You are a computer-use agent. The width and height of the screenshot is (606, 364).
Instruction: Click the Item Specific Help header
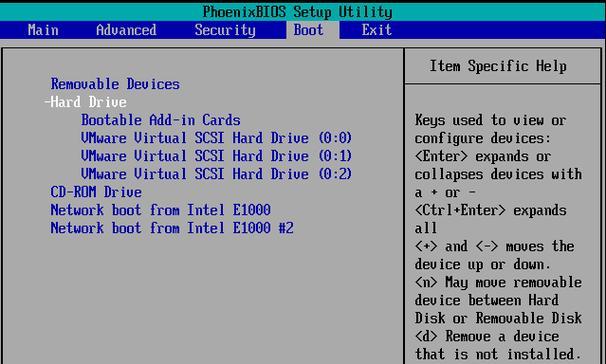pos(498,66)
